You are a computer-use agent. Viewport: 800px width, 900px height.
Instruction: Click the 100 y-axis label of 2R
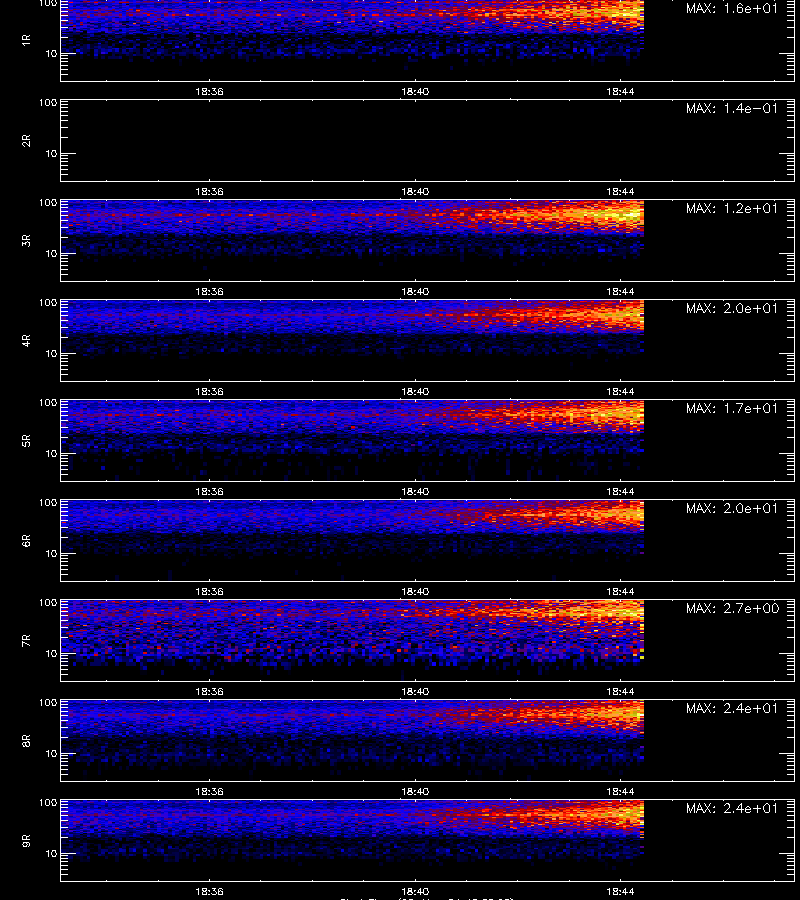(x=48, y=103)
